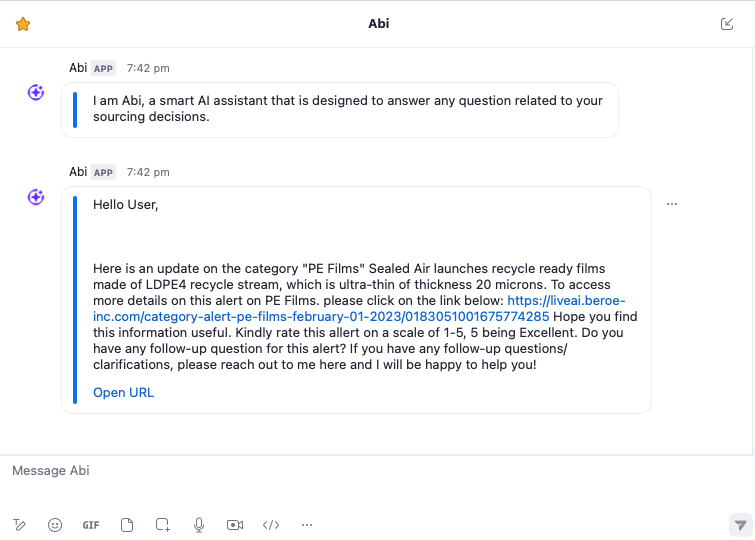Open the more actions menu for the alert message
Screen dimensions: 755x540
coord(672,204)
